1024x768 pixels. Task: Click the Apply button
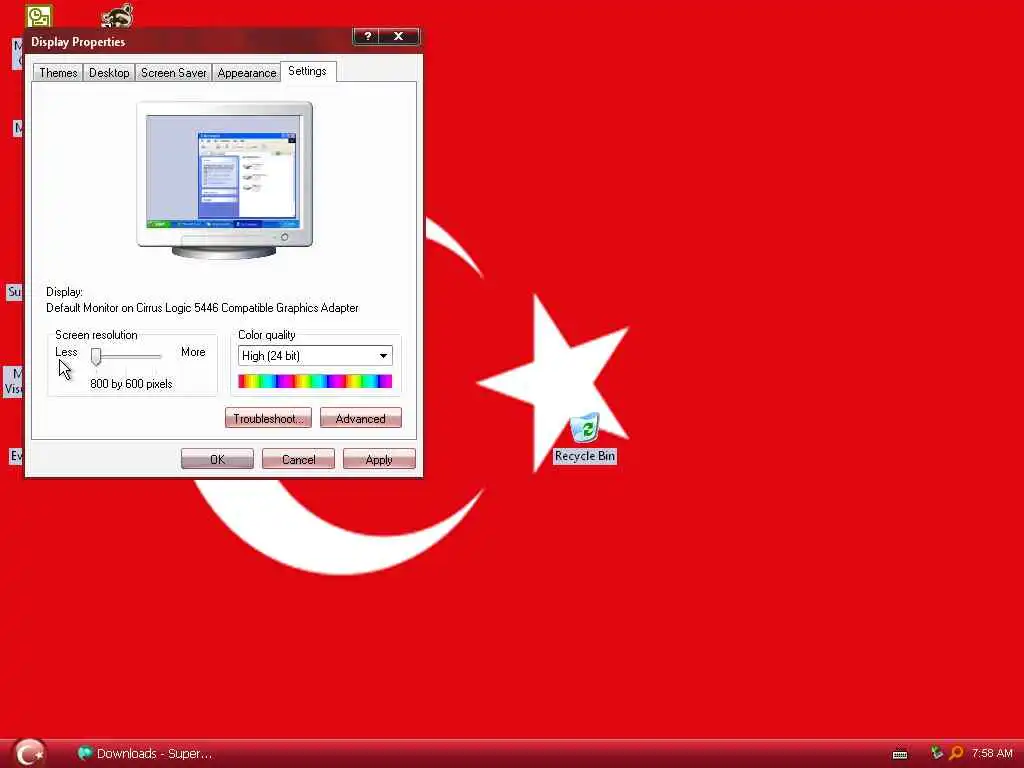pos(379,459)
